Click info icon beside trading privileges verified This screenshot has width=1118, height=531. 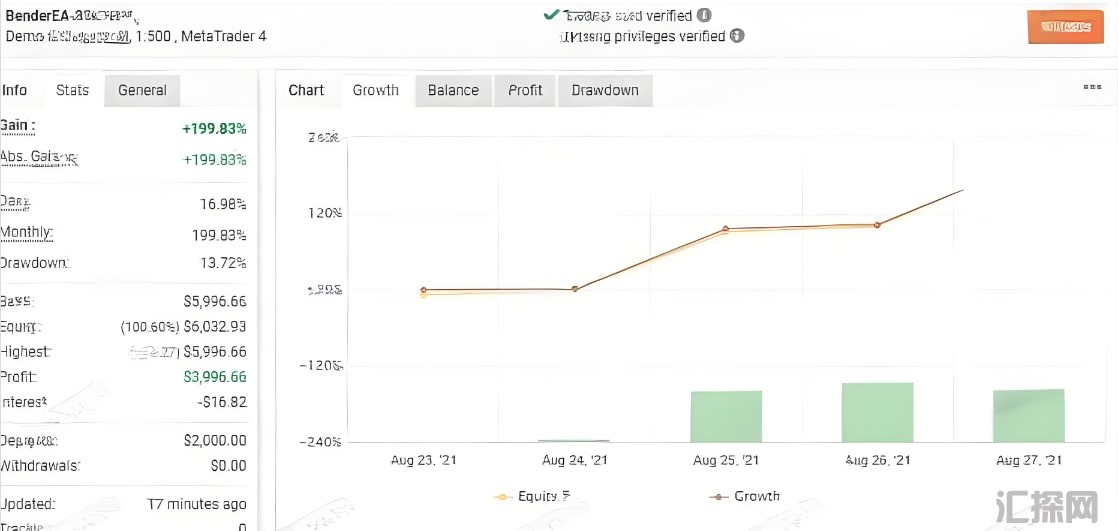point(737,36)
